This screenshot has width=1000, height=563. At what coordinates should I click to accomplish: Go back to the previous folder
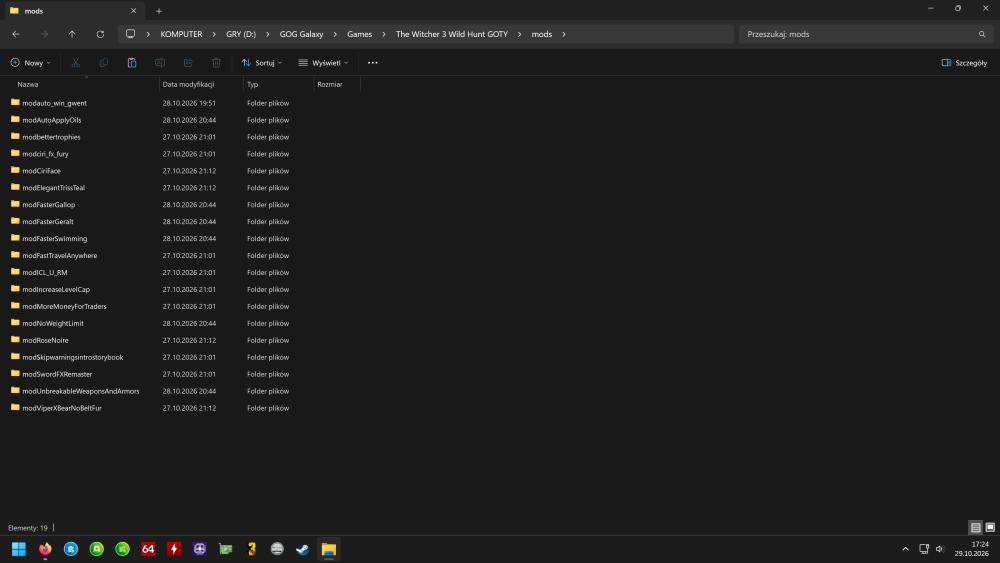pyautogui.click(x=16, y=34)
